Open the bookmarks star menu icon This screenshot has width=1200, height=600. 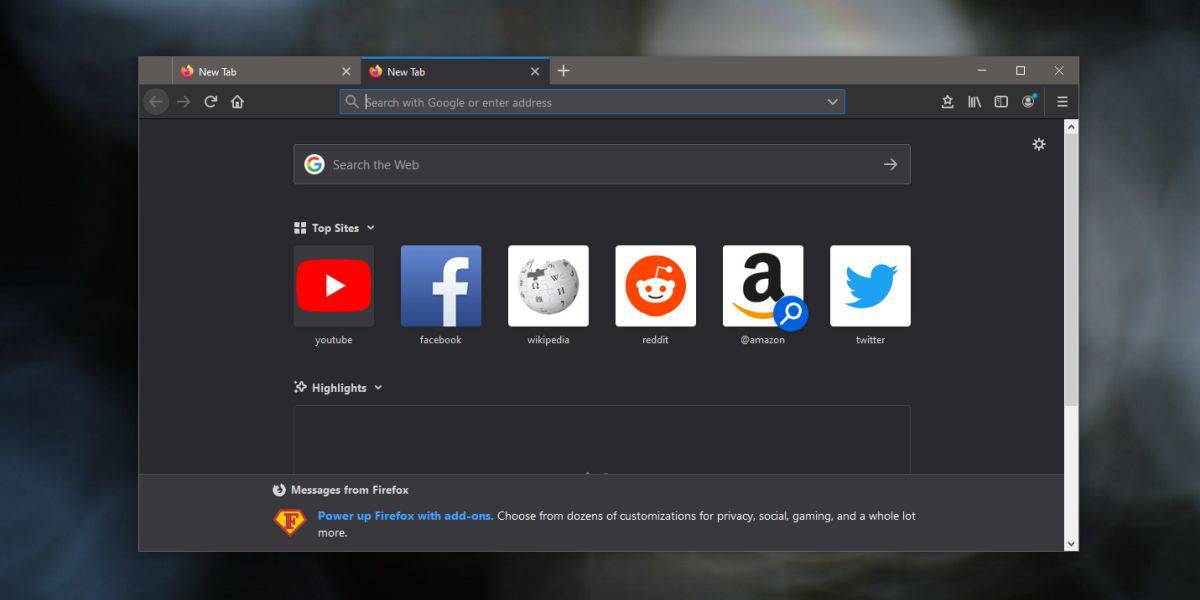[x=948, y=102]
